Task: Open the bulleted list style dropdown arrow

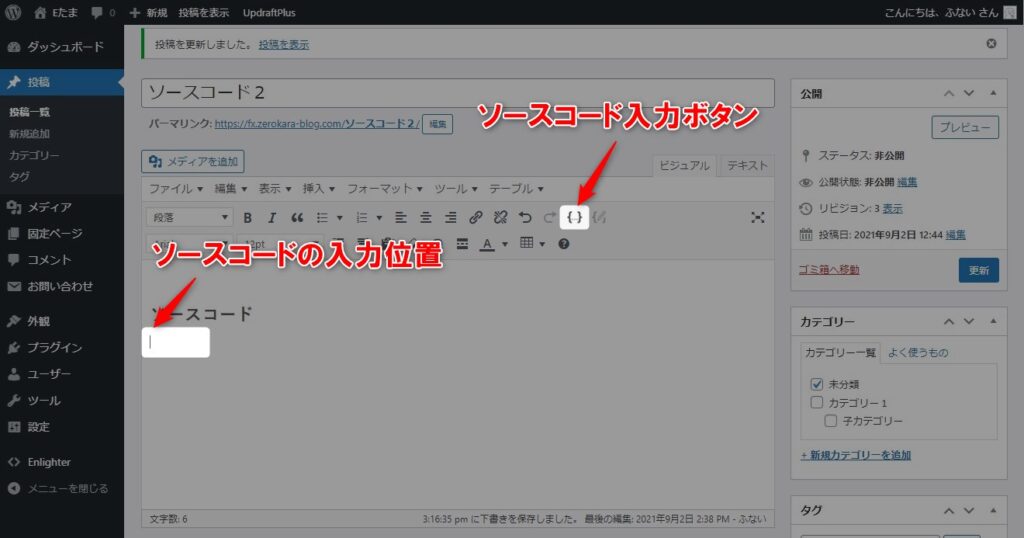Action: tap(339, 217)
